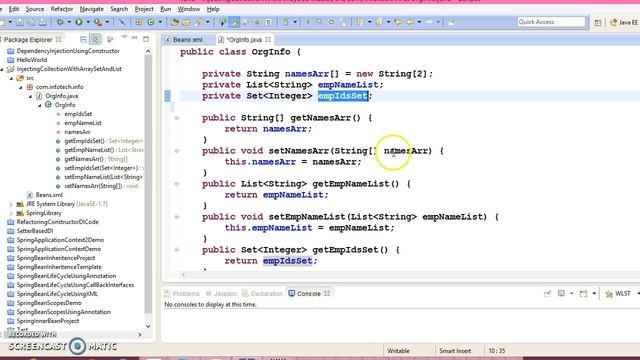
Task: Select the SpringBeanScopesDemo project
Action: 49,302
